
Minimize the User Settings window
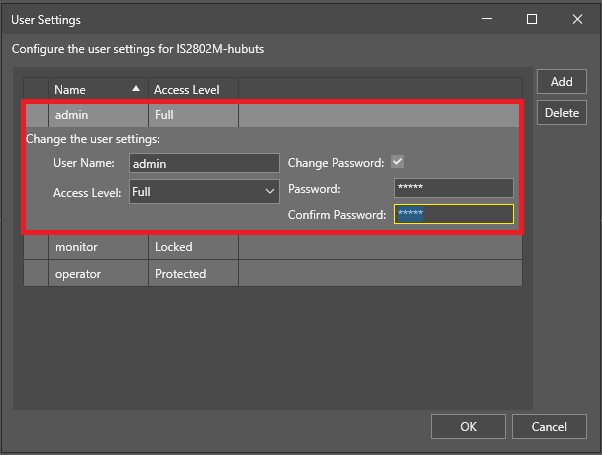coord(486,19)
